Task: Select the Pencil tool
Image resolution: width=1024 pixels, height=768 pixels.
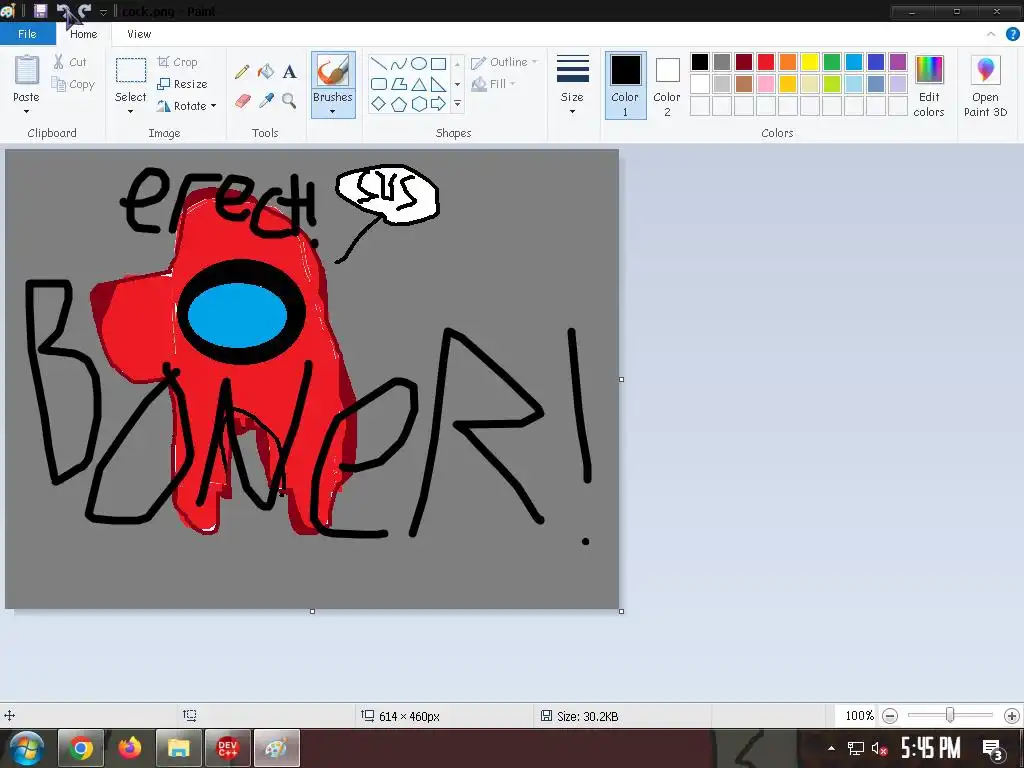Action: pyautogui.click(x=242, y=71)
